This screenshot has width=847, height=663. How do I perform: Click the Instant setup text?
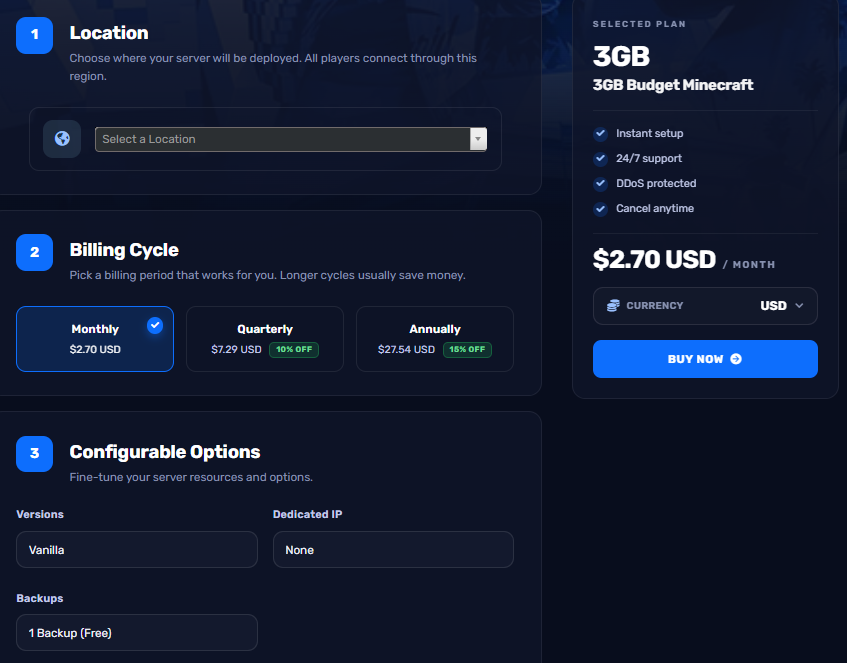[x=649, y=133]
